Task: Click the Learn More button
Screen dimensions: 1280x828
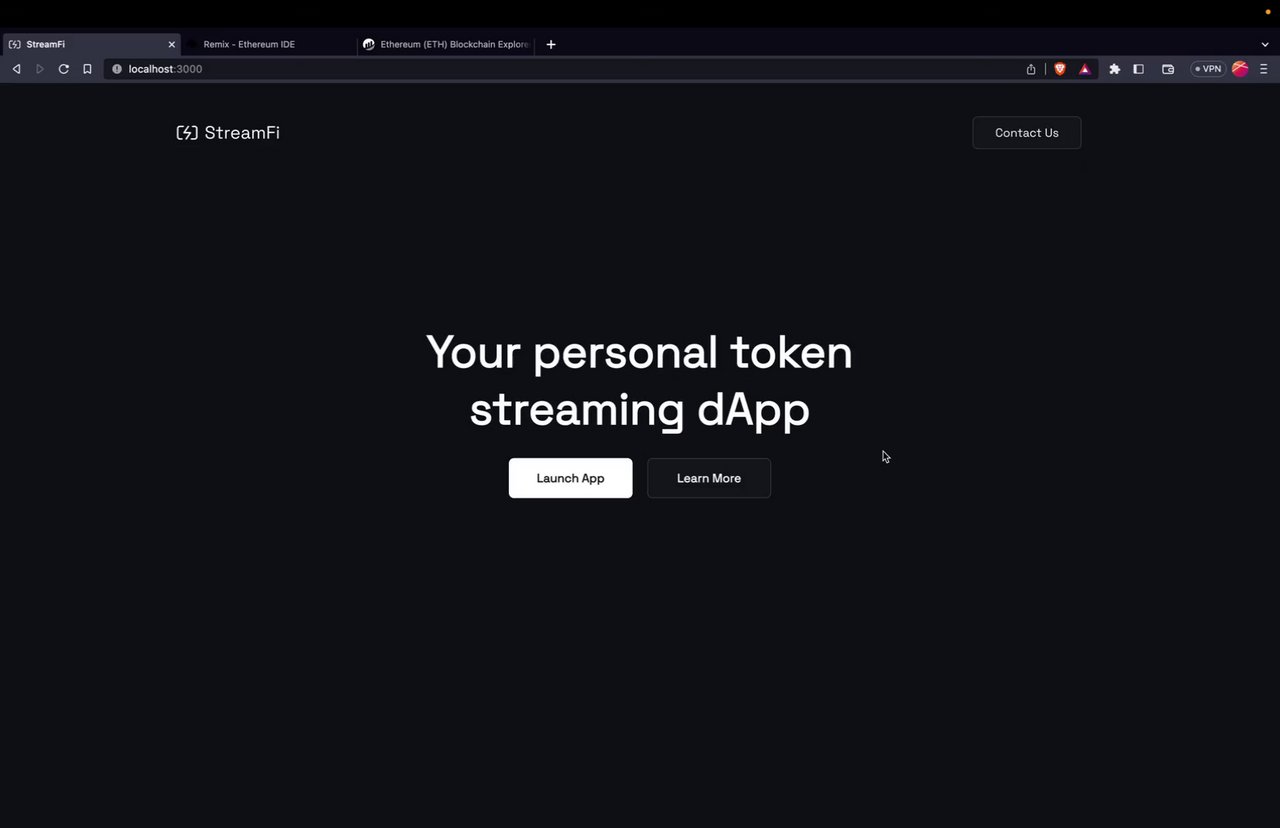Action: 709,478
